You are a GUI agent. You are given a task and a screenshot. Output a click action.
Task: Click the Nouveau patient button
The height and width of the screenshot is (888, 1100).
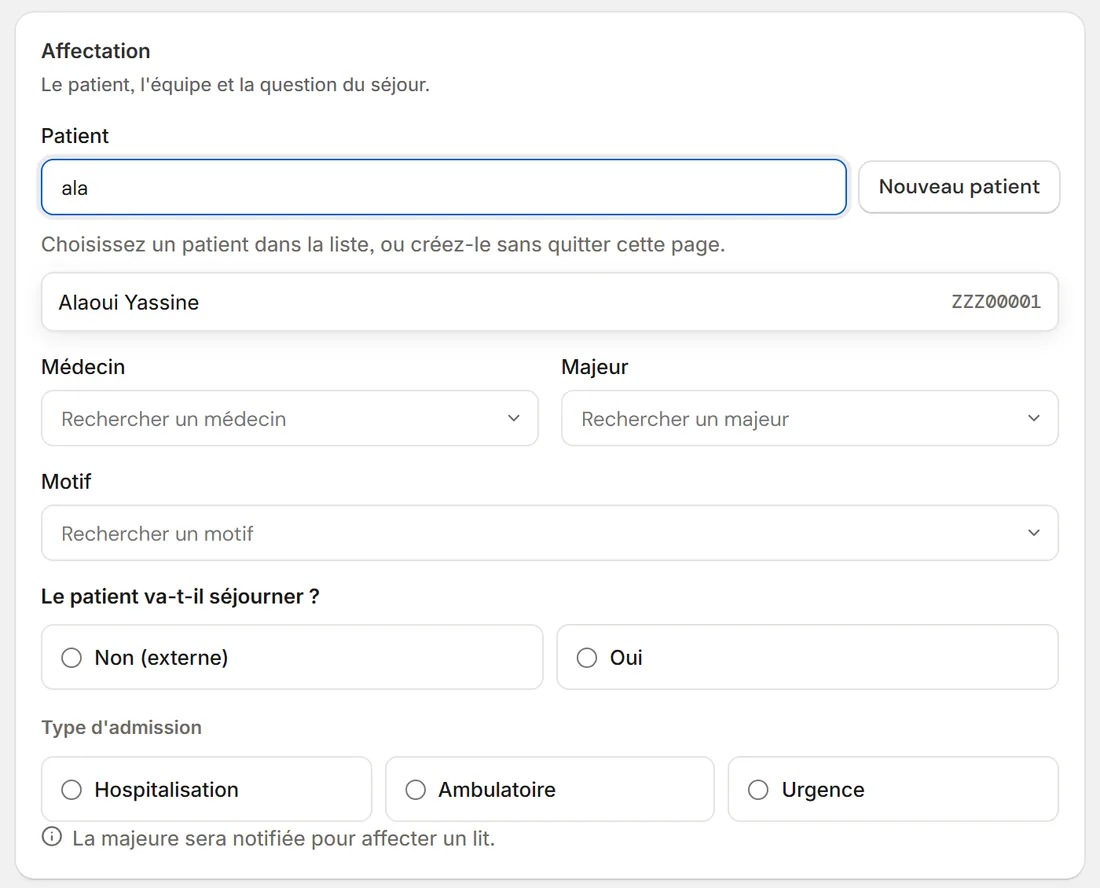[x=959, y=187]
